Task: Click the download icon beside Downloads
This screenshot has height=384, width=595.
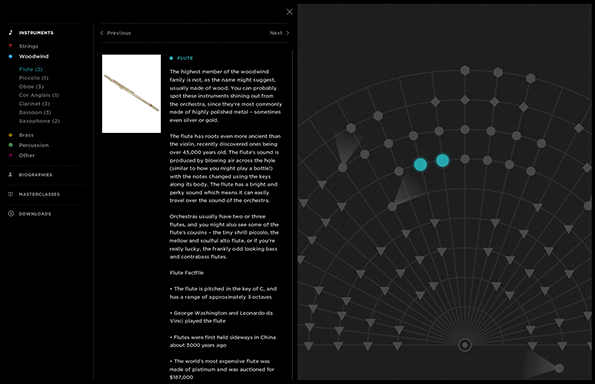Action: coord(11,214)
